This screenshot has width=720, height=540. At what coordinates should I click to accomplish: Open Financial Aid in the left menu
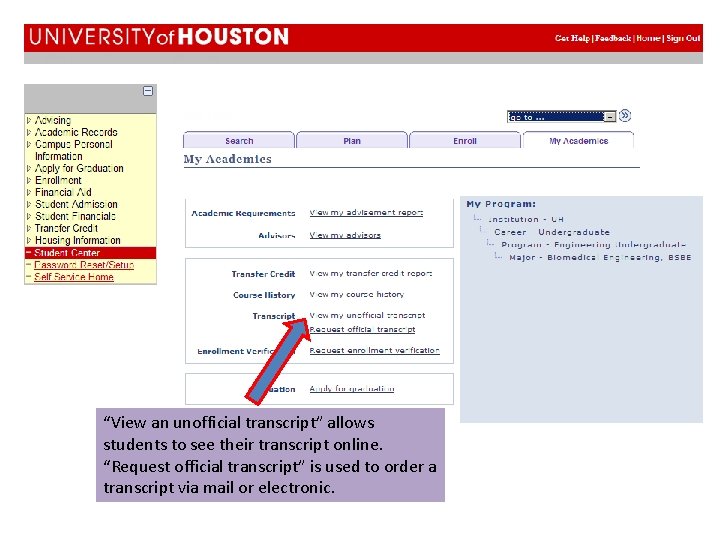tap(63, 192)
